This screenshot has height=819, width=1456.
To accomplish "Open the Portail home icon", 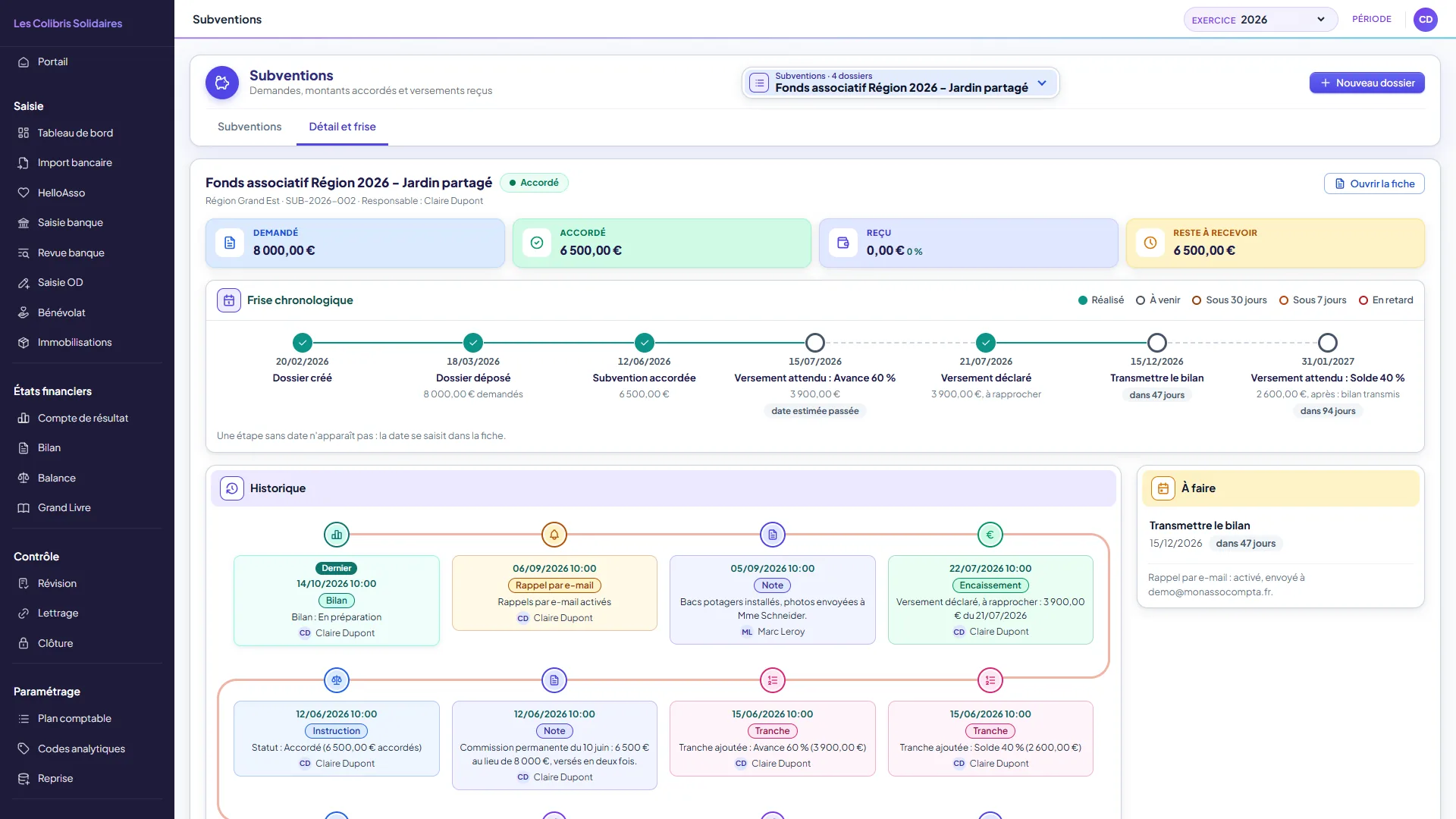I will [x=24, y=62].
